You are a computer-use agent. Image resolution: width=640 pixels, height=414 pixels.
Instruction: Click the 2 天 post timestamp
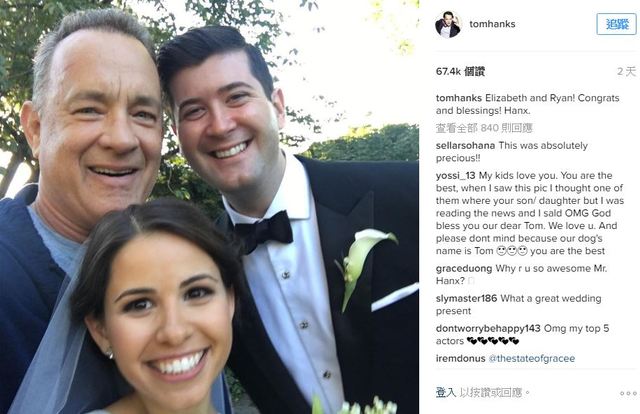point(627,71)
